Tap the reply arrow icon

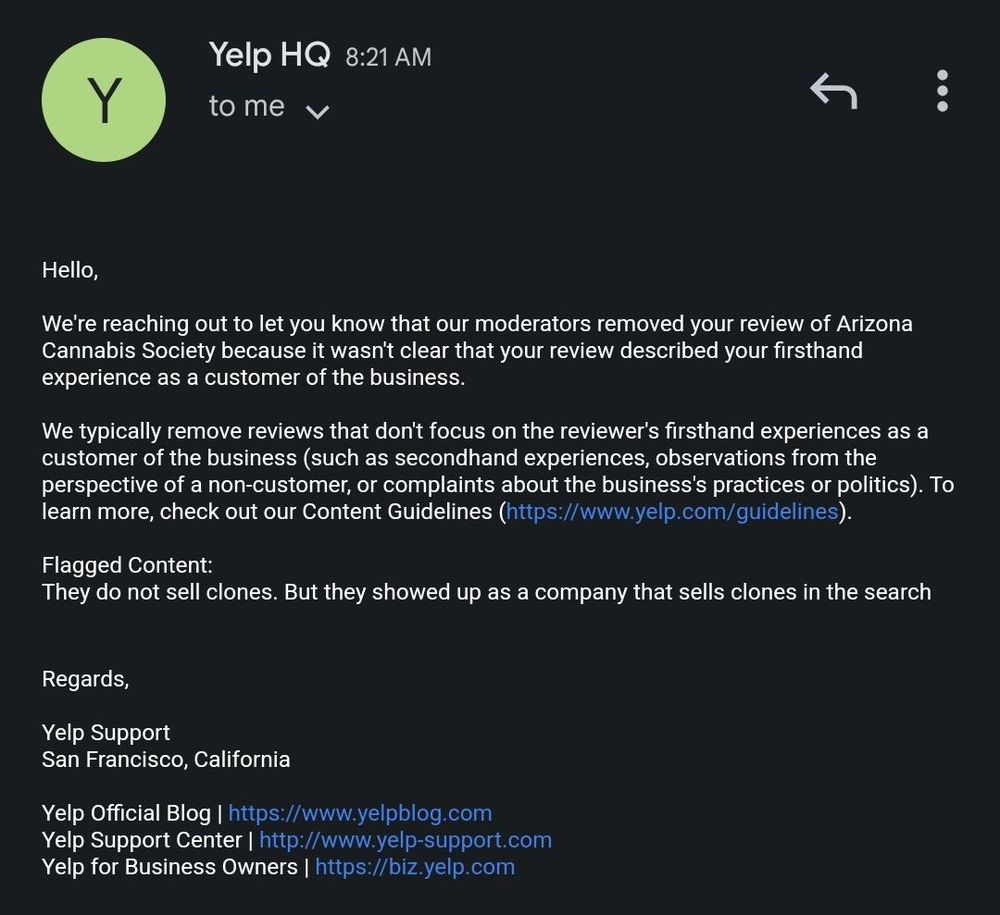pyautogui.click(x=833, y=91)
